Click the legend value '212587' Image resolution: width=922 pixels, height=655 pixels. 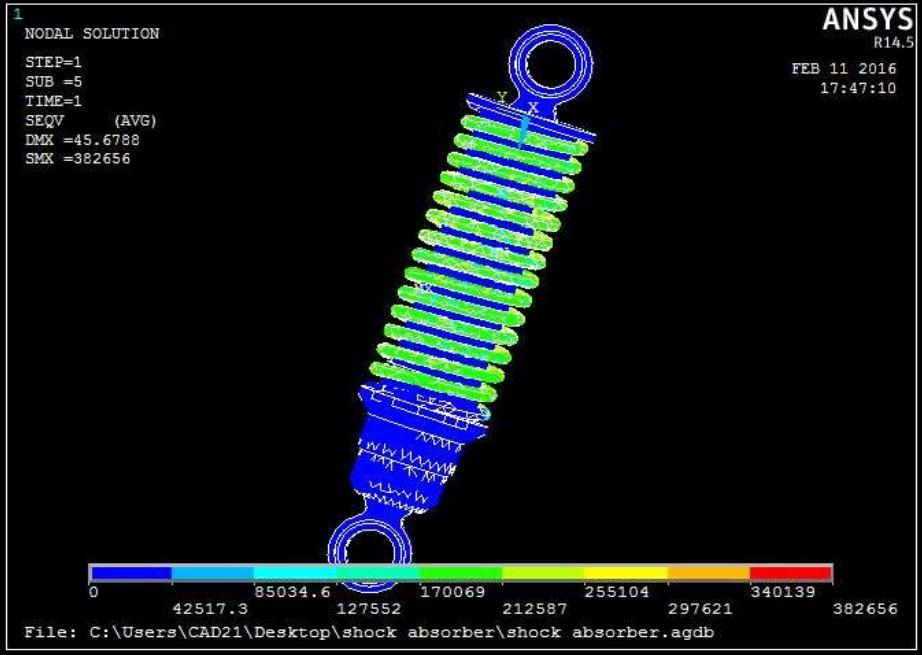535,609
